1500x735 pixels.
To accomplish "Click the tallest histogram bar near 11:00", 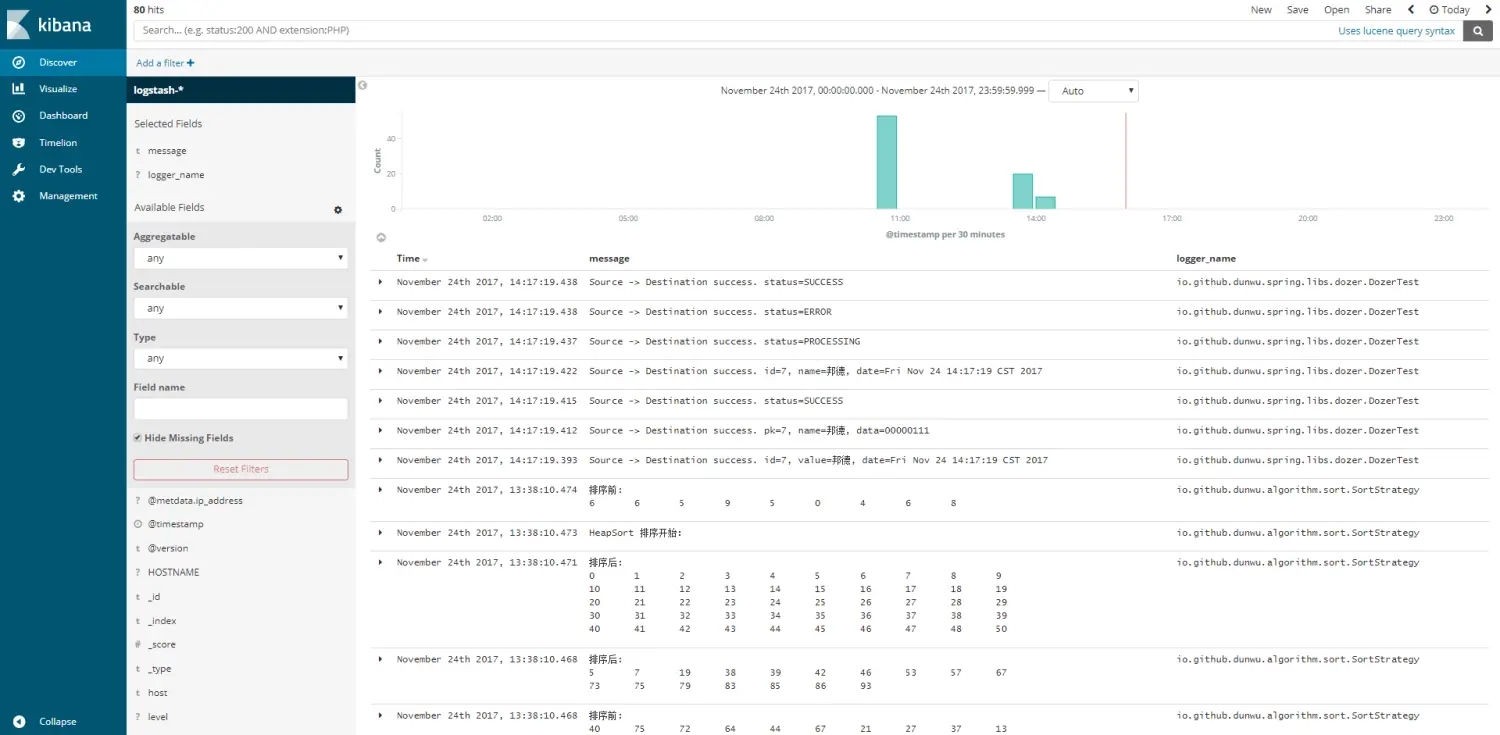I will click(x=886, y=162).
